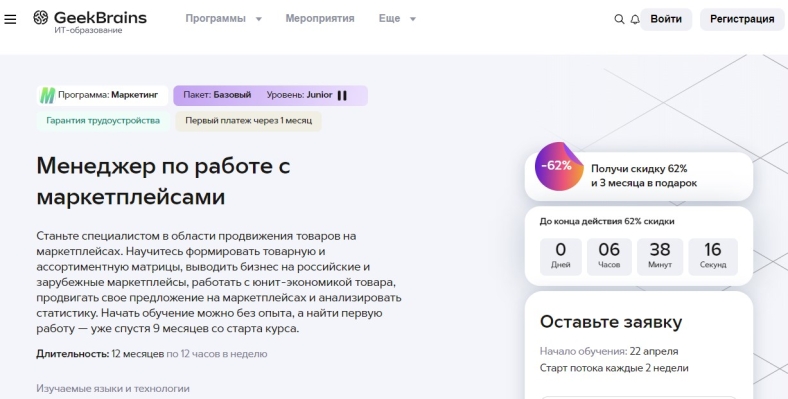Open notifications bell icon
Viewport: 788px width, 399px height.
pyautogui.click(x=635, y=19)
